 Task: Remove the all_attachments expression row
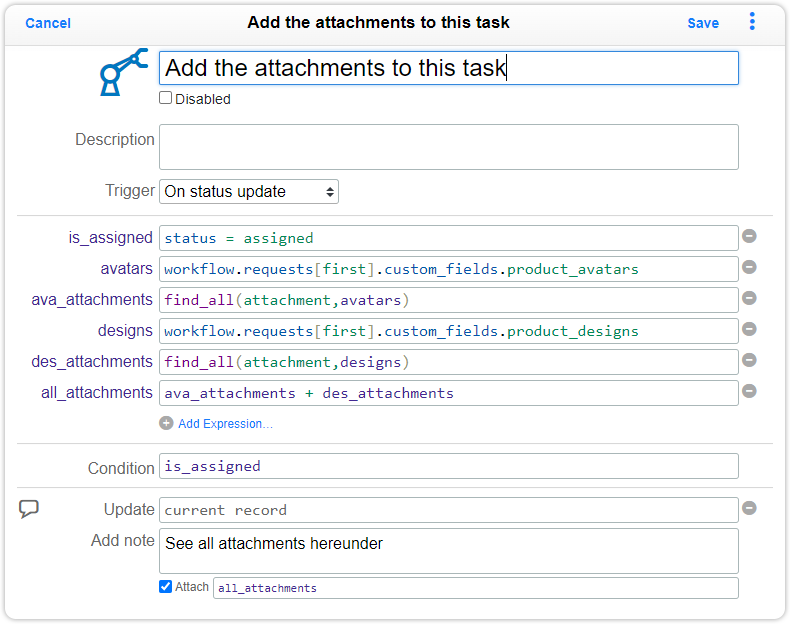(x=749, y=391)
